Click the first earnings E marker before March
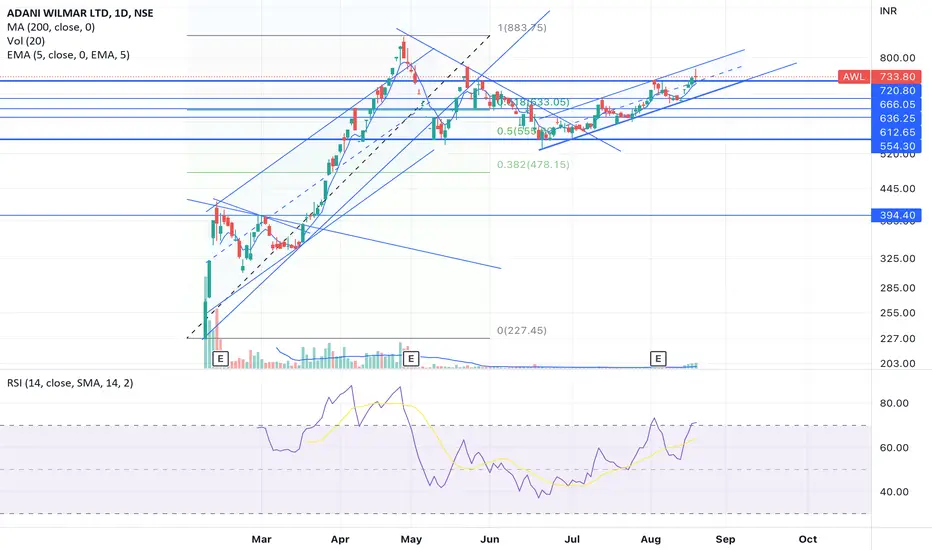The image size is (932, 550). [221, 359]
